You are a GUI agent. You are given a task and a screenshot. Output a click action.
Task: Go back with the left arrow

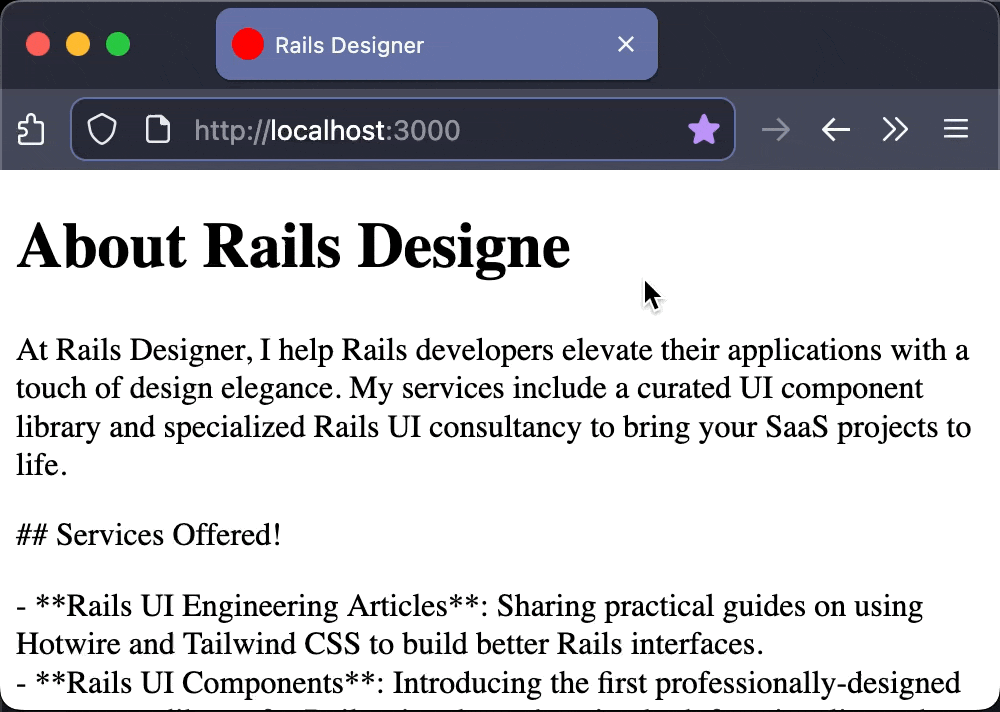pyautogui.click(x=835, y=130)
